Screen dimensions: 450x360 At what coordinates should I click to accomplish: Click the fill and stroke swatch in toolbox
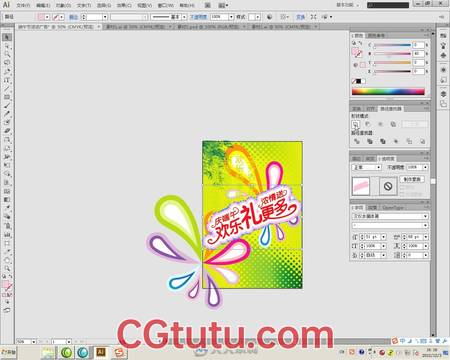pyautogui.click(x=7, y=285)
